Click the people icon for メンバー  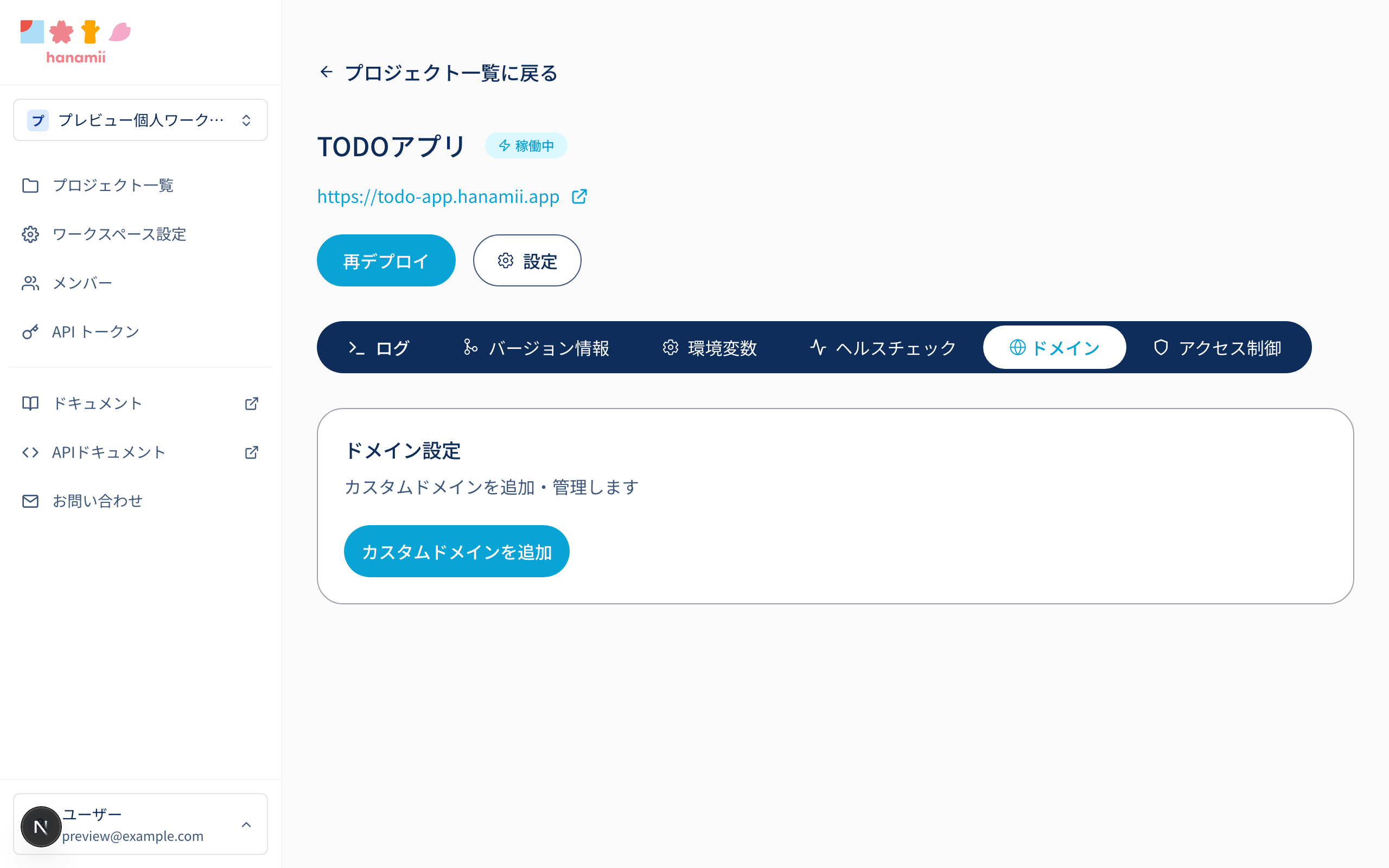point(30,283)
